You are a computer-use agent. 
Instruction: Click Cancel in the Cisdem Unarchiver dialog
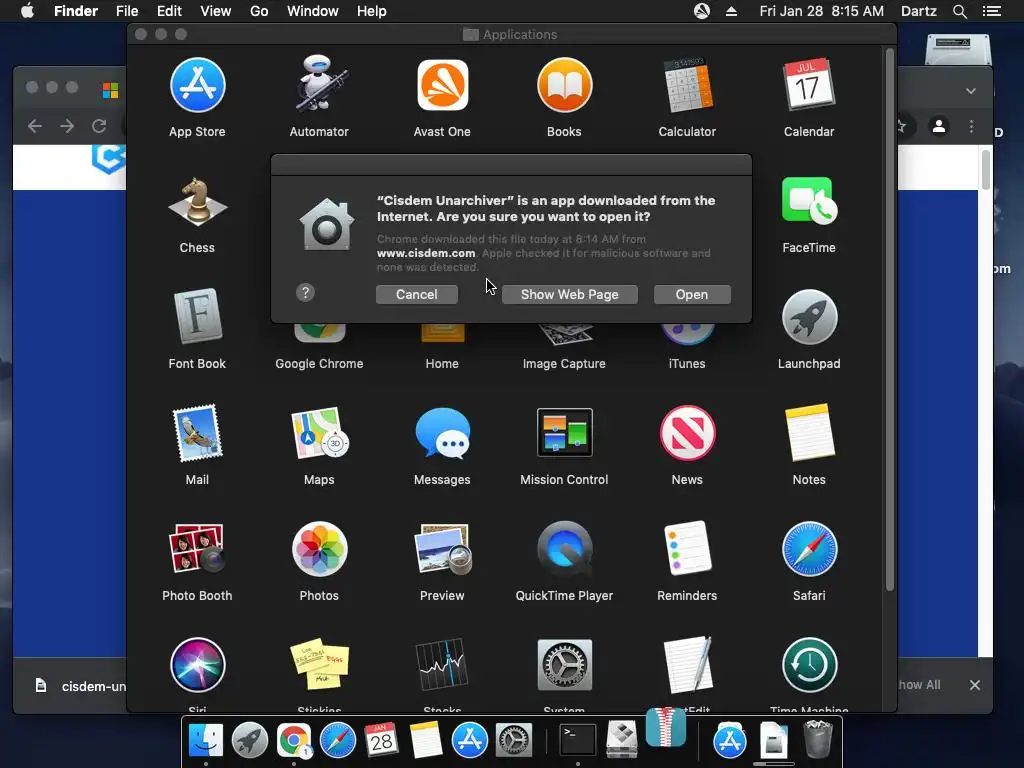coord(417,295)
